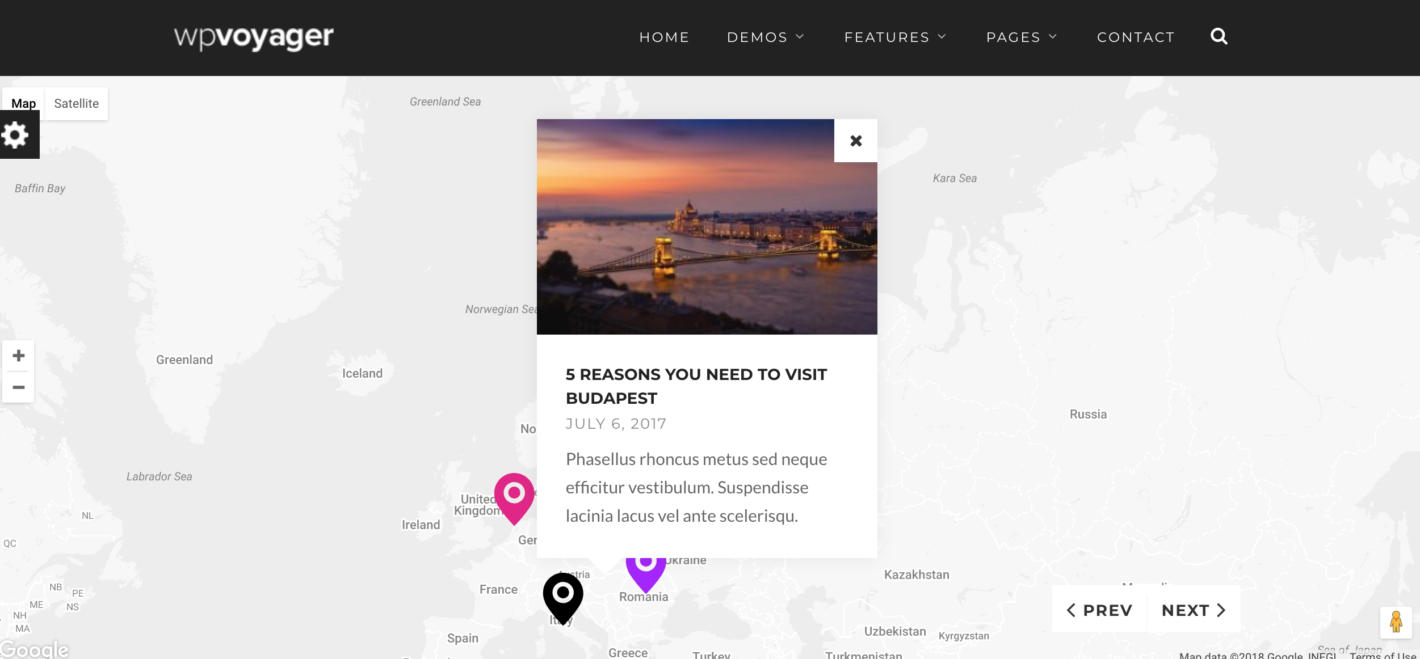Select the Street View pegman icon

(x=1396, y=622)
